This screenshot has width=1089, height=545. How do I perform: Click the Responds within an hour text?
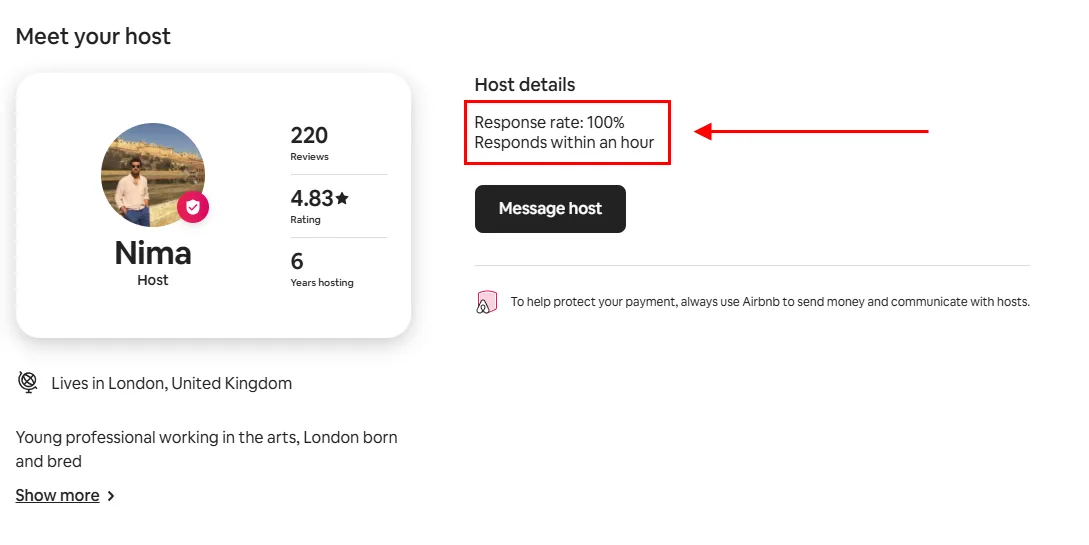pyautogui.click(x=565, y=142)
